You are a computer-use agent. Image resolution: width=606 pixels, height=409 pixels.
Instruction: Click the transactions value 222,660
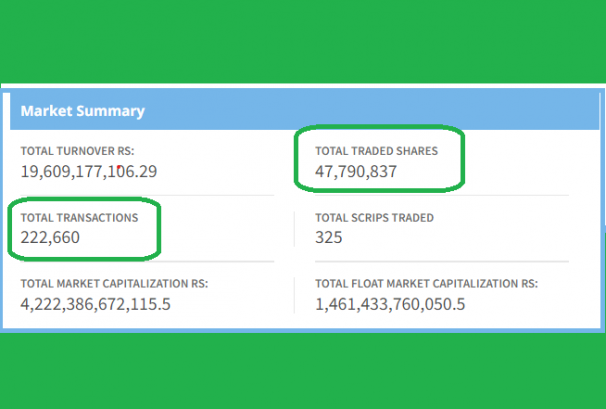(x=50, y=237)
